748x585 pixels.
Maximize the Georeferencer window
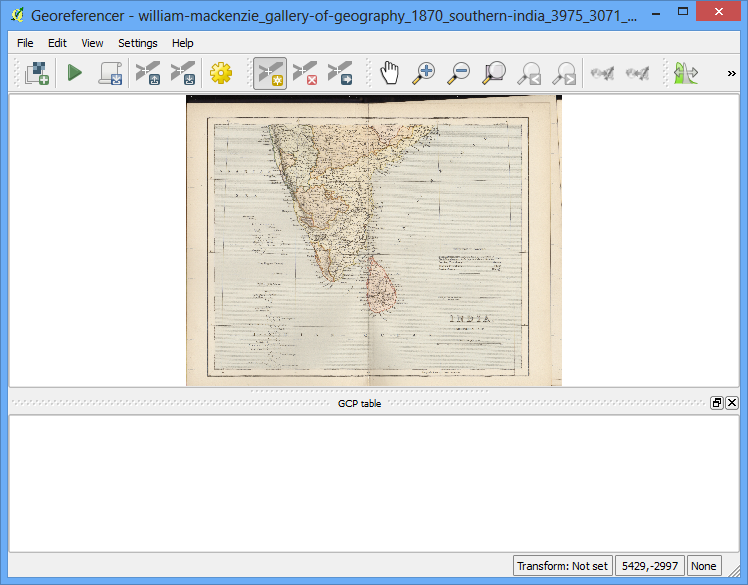point(683,12)
